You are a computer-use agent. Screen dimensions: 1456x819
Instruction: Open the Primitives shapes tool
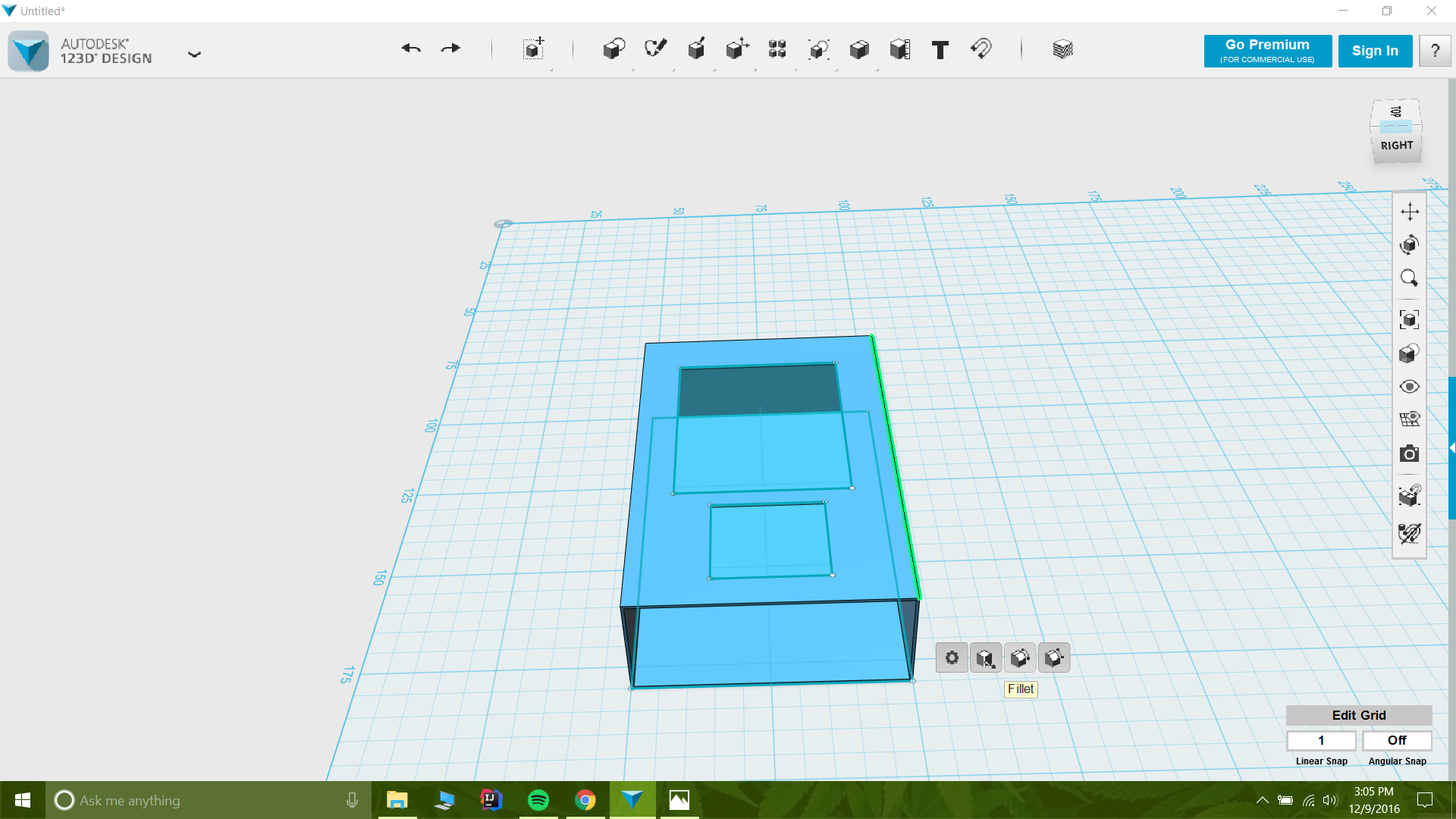(614, 49)
